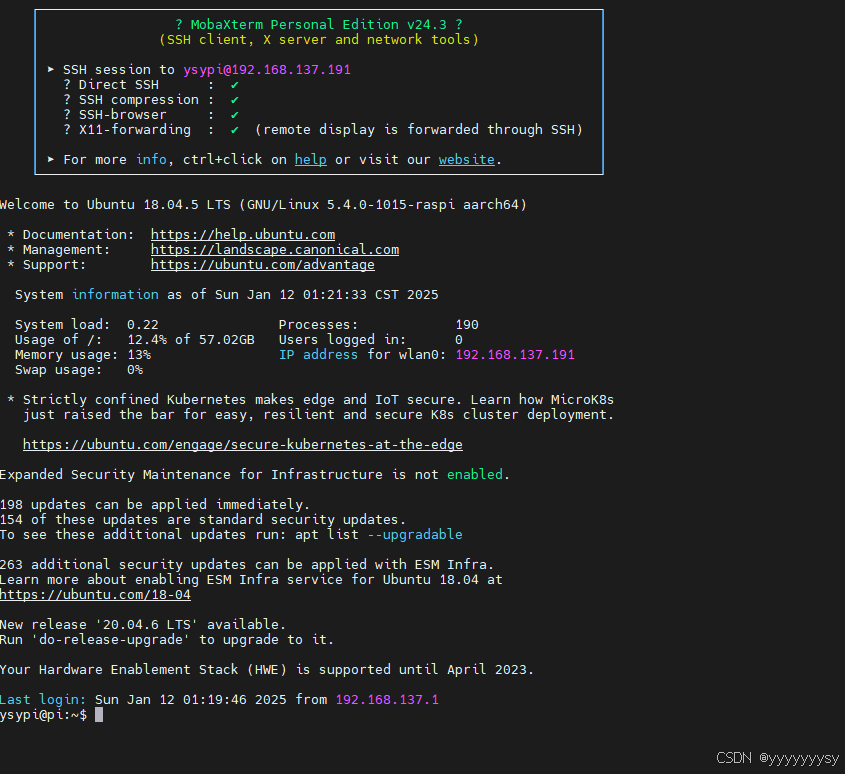Click the 'Swap usage: 0%' entry
This screenshot has width=845, height=774.
(x=79, y=370)
